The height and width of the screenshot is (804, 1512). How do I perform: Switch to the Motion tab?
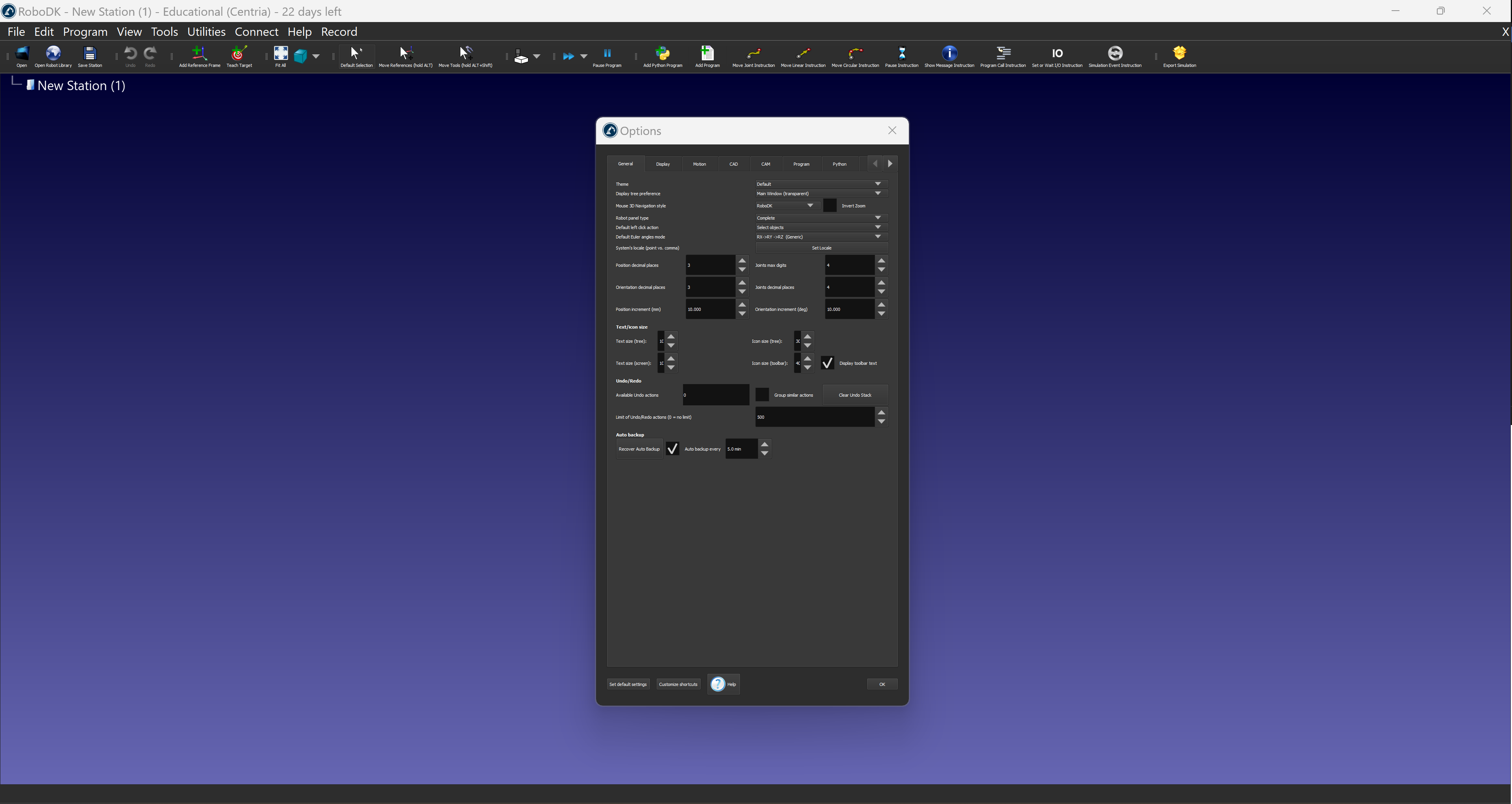tap(699, 164)
